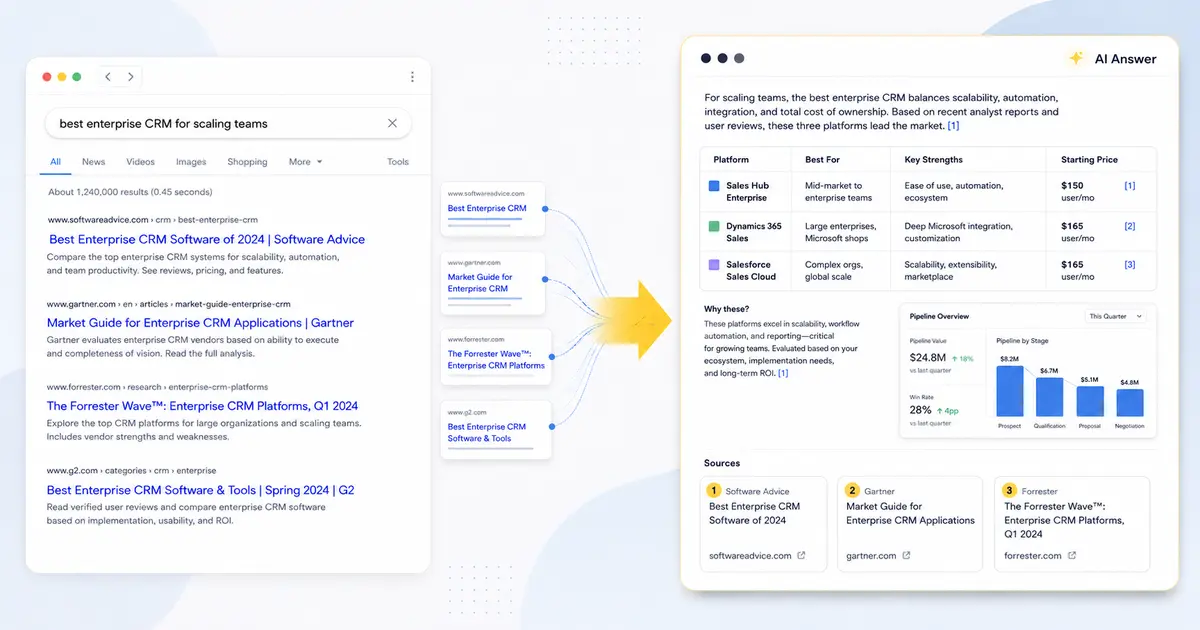Click the Dynamics 365 Sales platform name
1200x630 pixels.
coord(754,232)
